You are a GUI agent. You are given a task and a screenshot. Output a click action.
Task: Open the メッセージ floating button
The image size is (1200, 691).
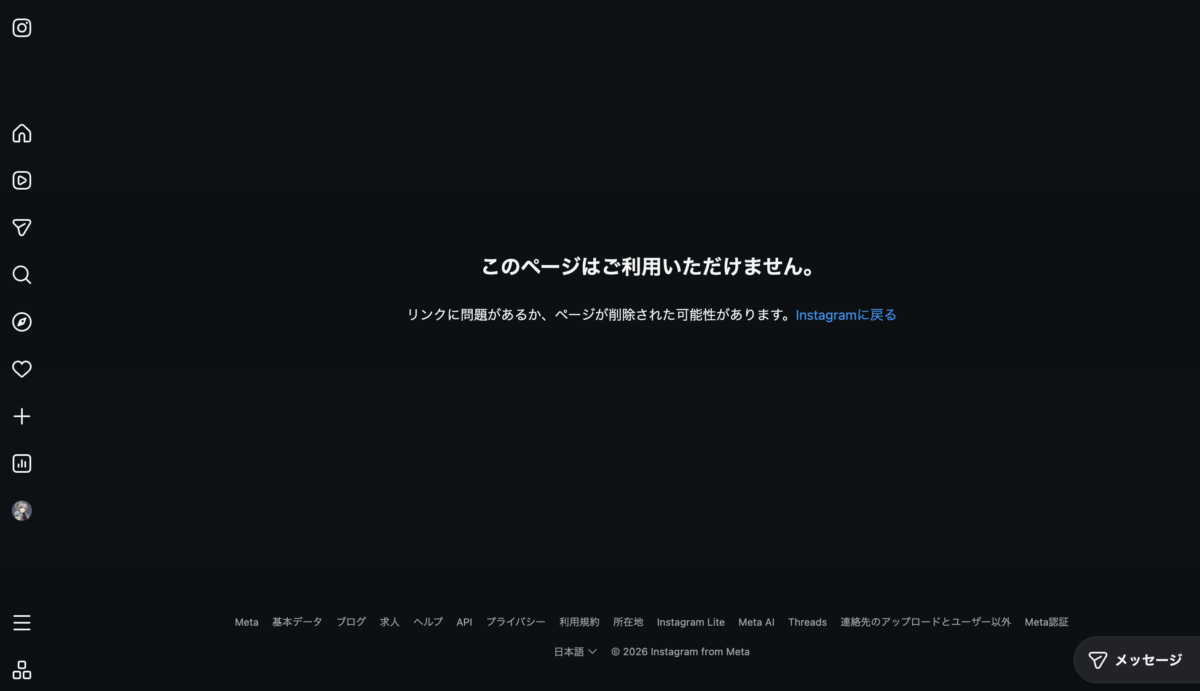(x=1135, y=660)
